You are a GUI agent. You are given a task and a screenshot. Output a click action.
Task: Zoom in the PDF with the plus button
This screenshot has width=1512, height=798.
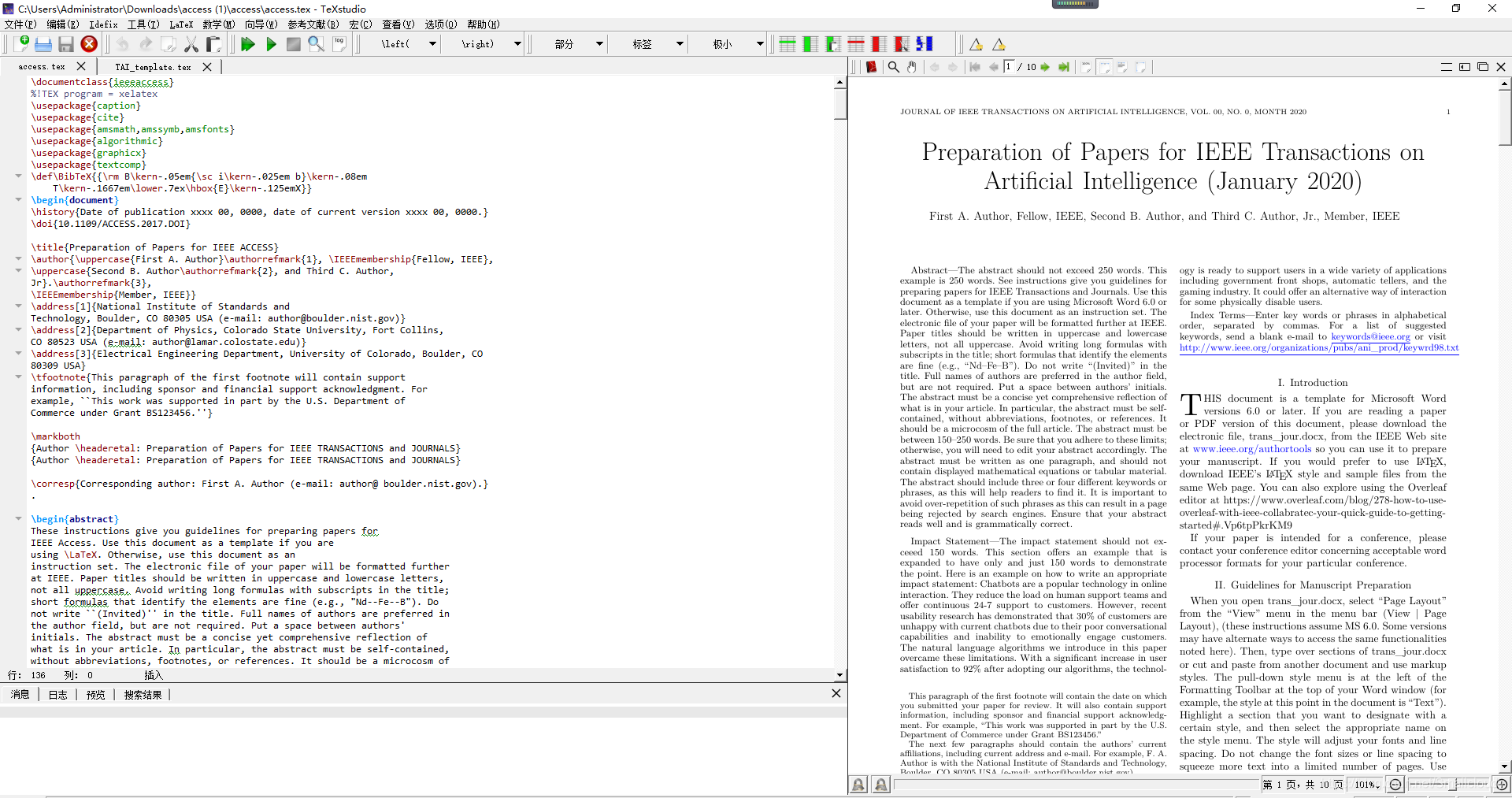(1502, 785)
